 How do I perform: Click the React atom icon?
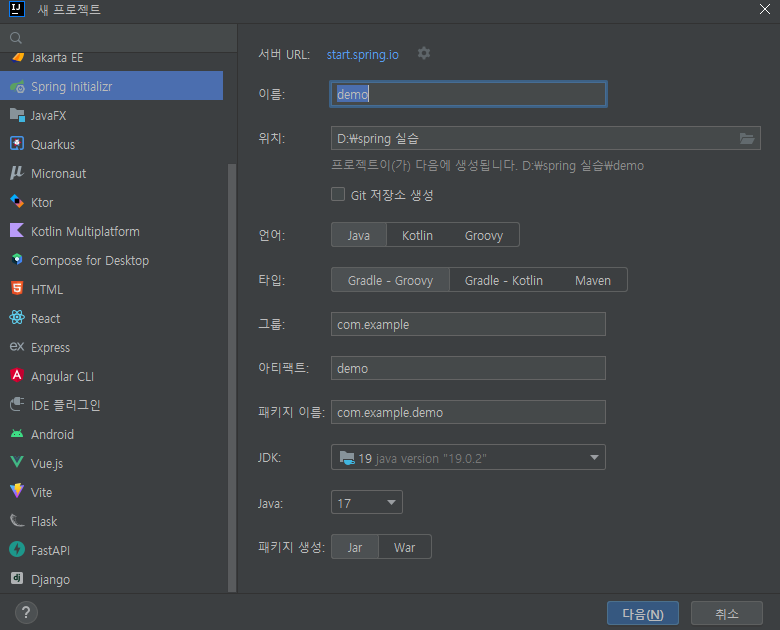[x=17, y=317]
